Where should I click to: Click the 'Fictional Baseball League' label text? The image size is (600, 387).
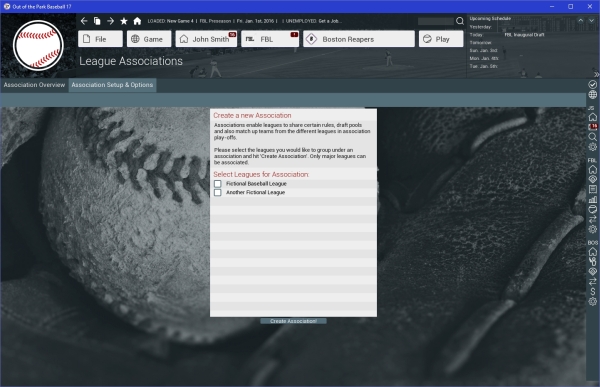coord(256,184)
